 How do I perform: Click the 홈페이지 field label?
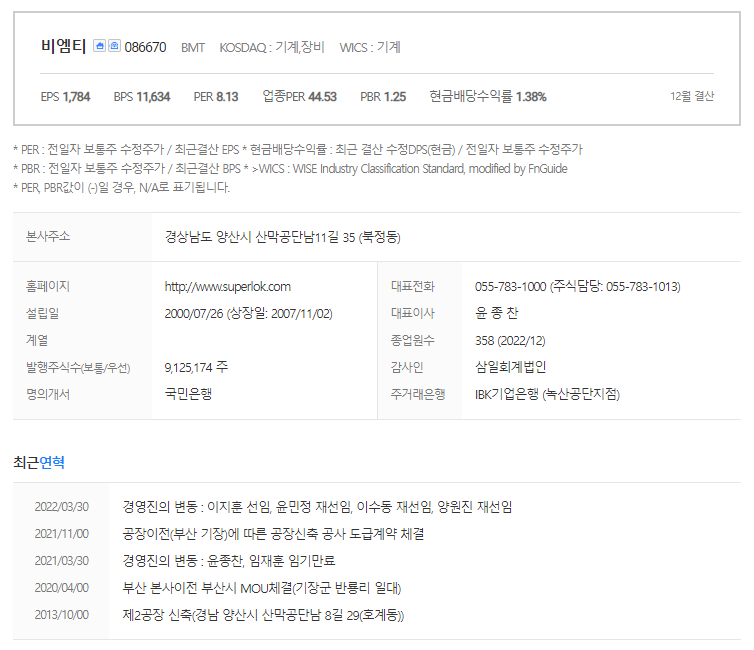(48, 287)
